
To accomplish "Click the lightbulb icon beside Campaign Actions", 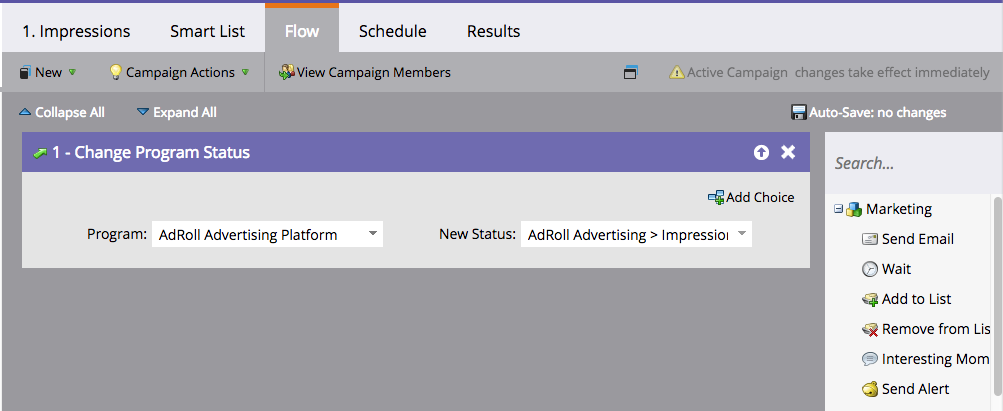I will tap(115, 72).
